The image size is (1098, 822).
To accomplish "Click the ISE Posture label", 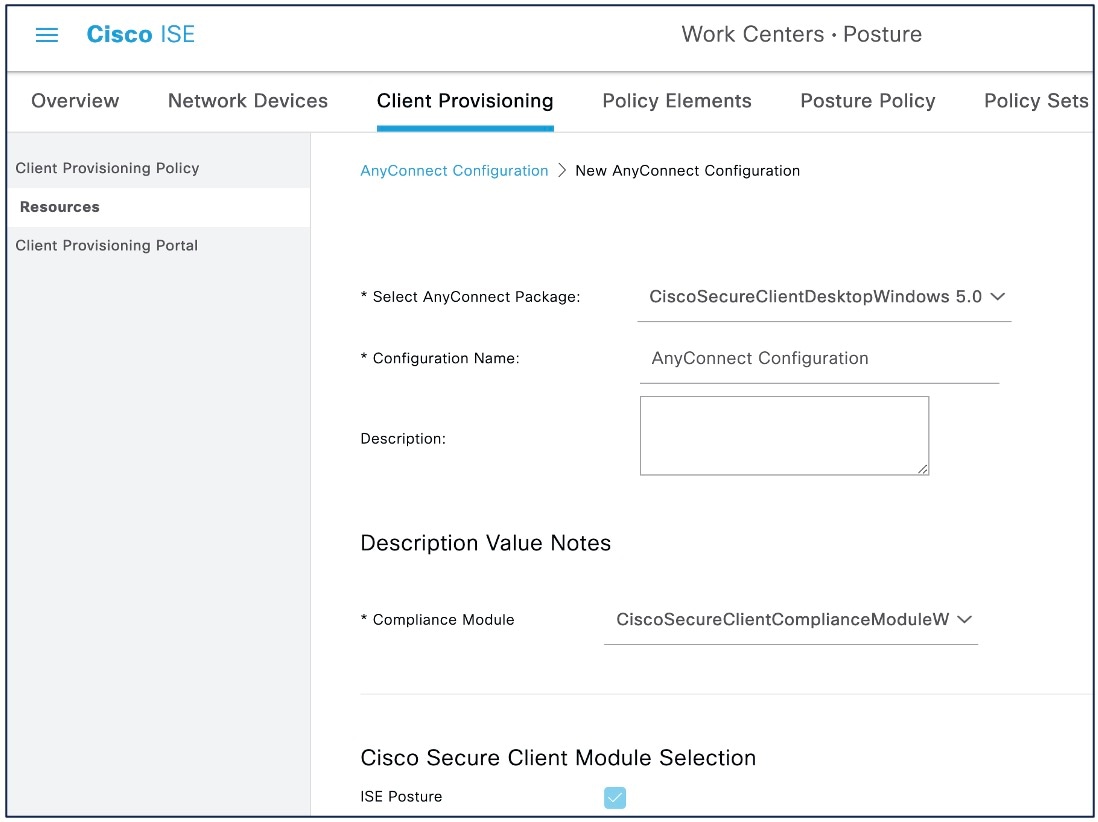I will (401, 797).
